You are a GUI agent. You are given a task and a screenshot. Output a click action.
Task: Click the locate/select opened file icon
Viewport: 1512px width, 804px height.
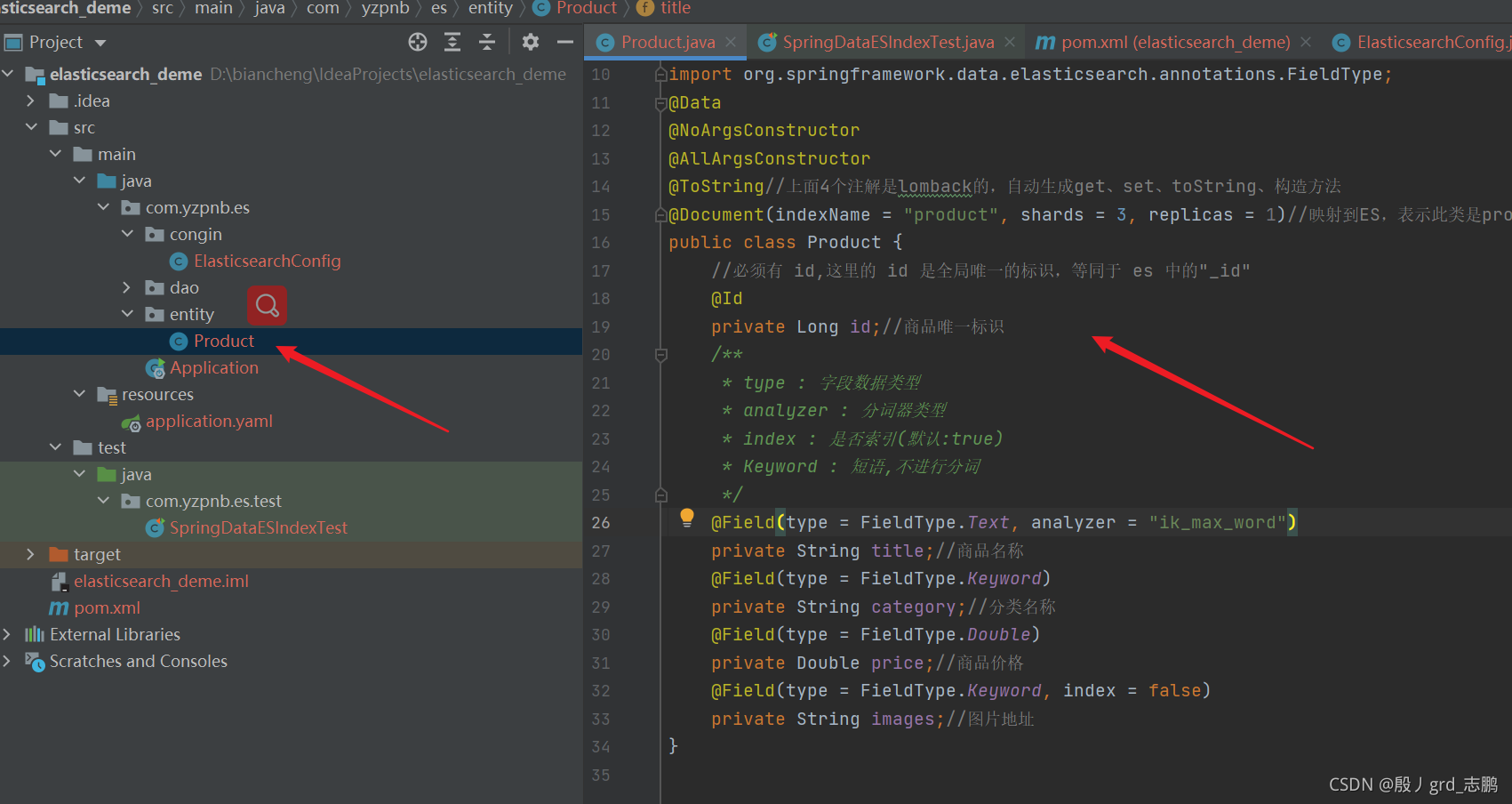tap(418, 42)
